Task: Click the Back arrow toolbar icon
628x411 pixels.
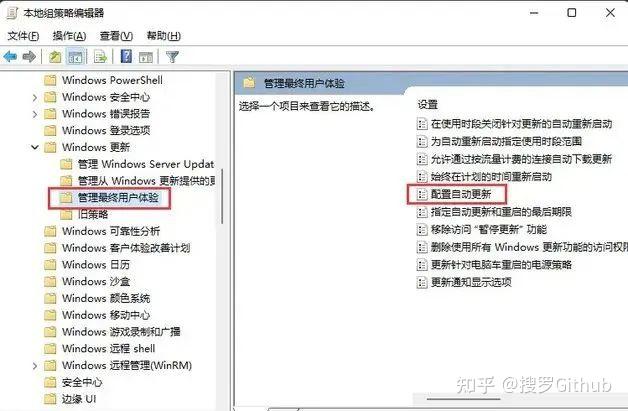Action: (x=10, y=57)
